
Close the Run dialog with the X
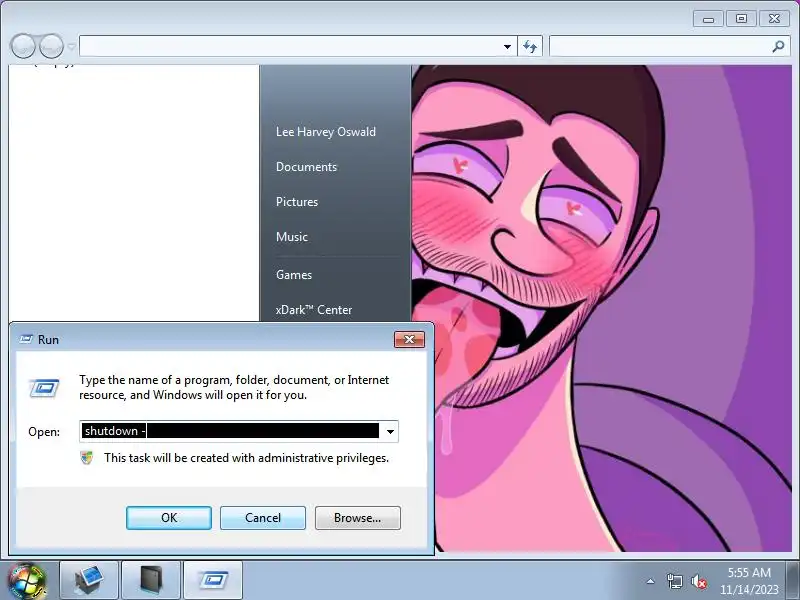409,339
